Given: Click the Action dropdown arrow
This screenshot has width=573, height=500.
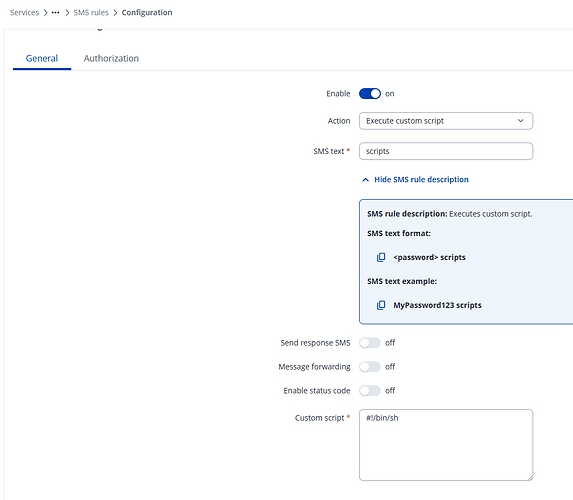Looking at the screenshot, I should click(x=520, y=121).
